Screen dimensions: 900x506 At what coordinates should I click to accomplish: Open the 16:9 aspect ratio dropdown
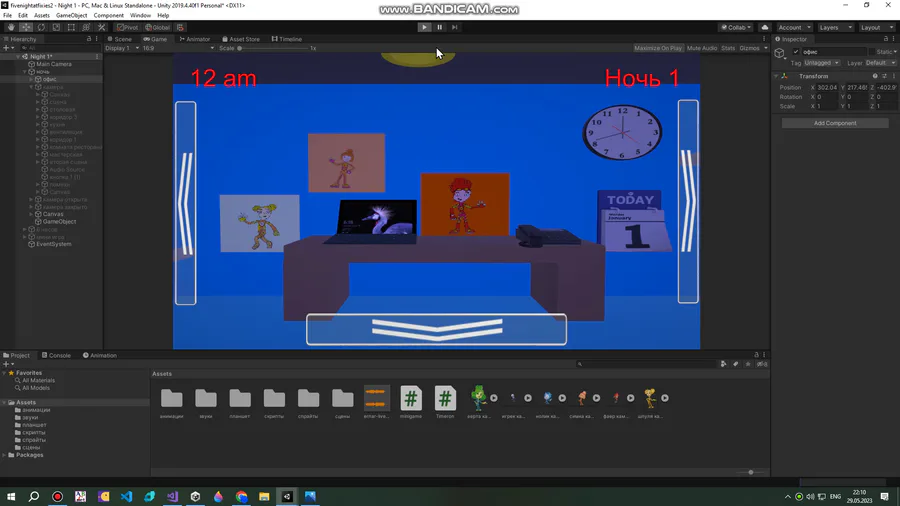click(x=178, y=48)
